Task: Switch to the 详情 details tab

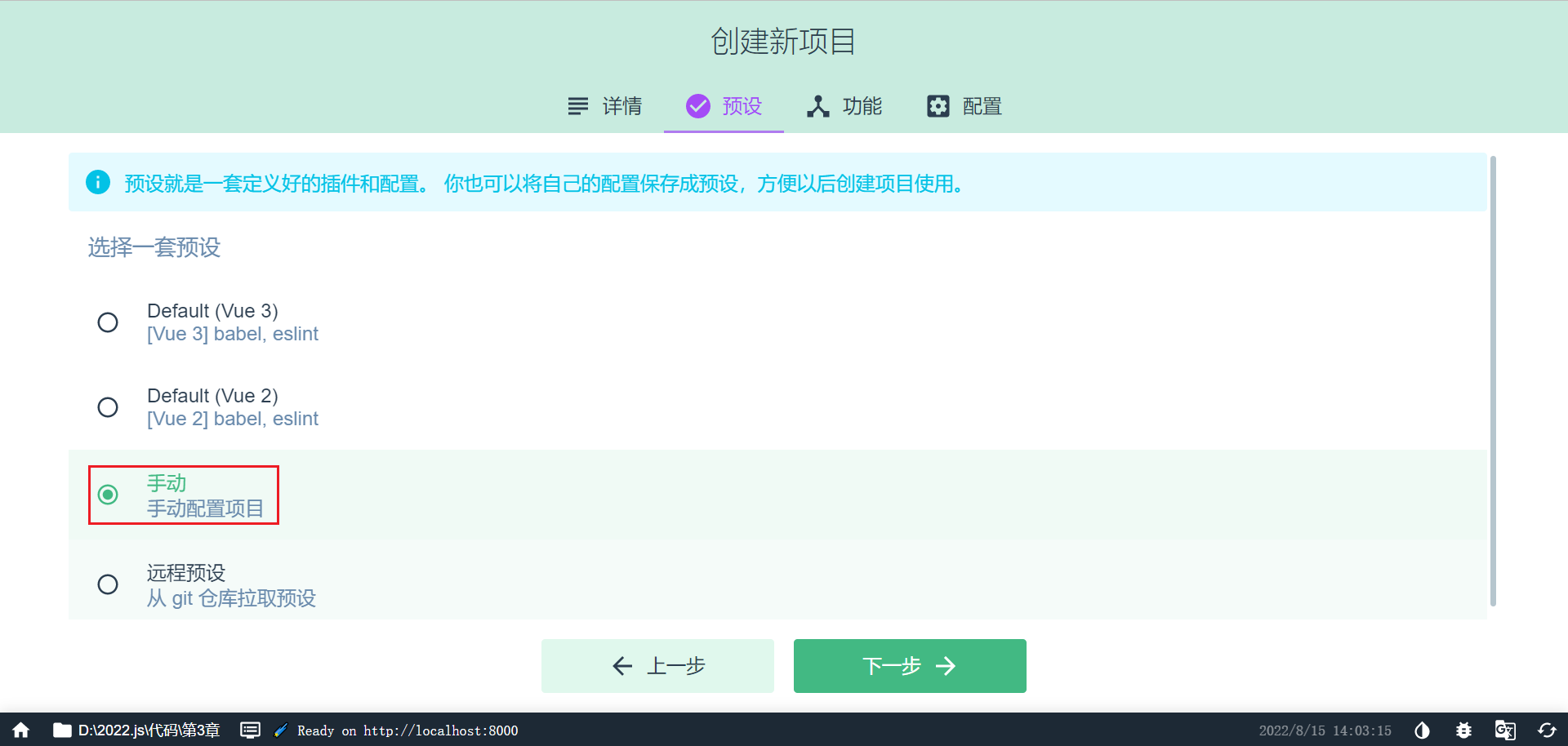Action: (x=605, y=106)
